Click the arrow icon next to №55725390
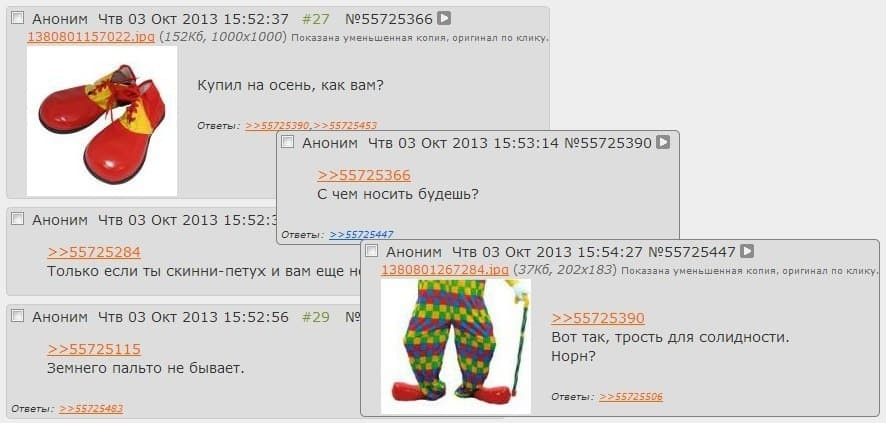Viewport: 886px width, 423px height. coord(663,142)
